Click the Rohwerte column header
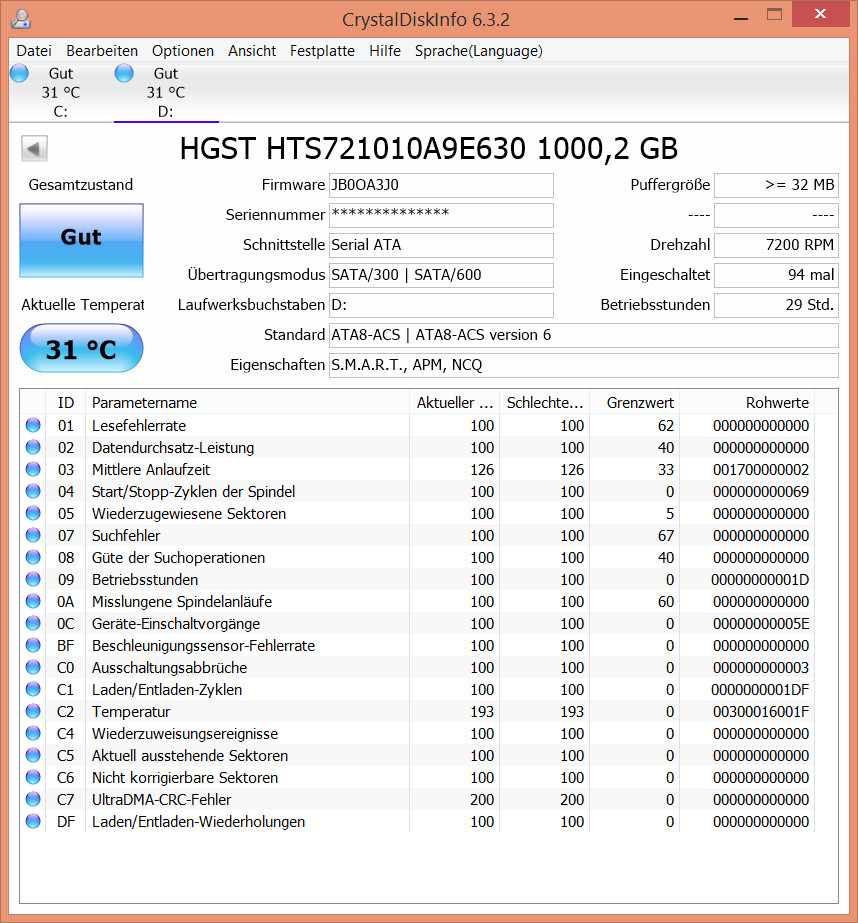 coord(747,403)
